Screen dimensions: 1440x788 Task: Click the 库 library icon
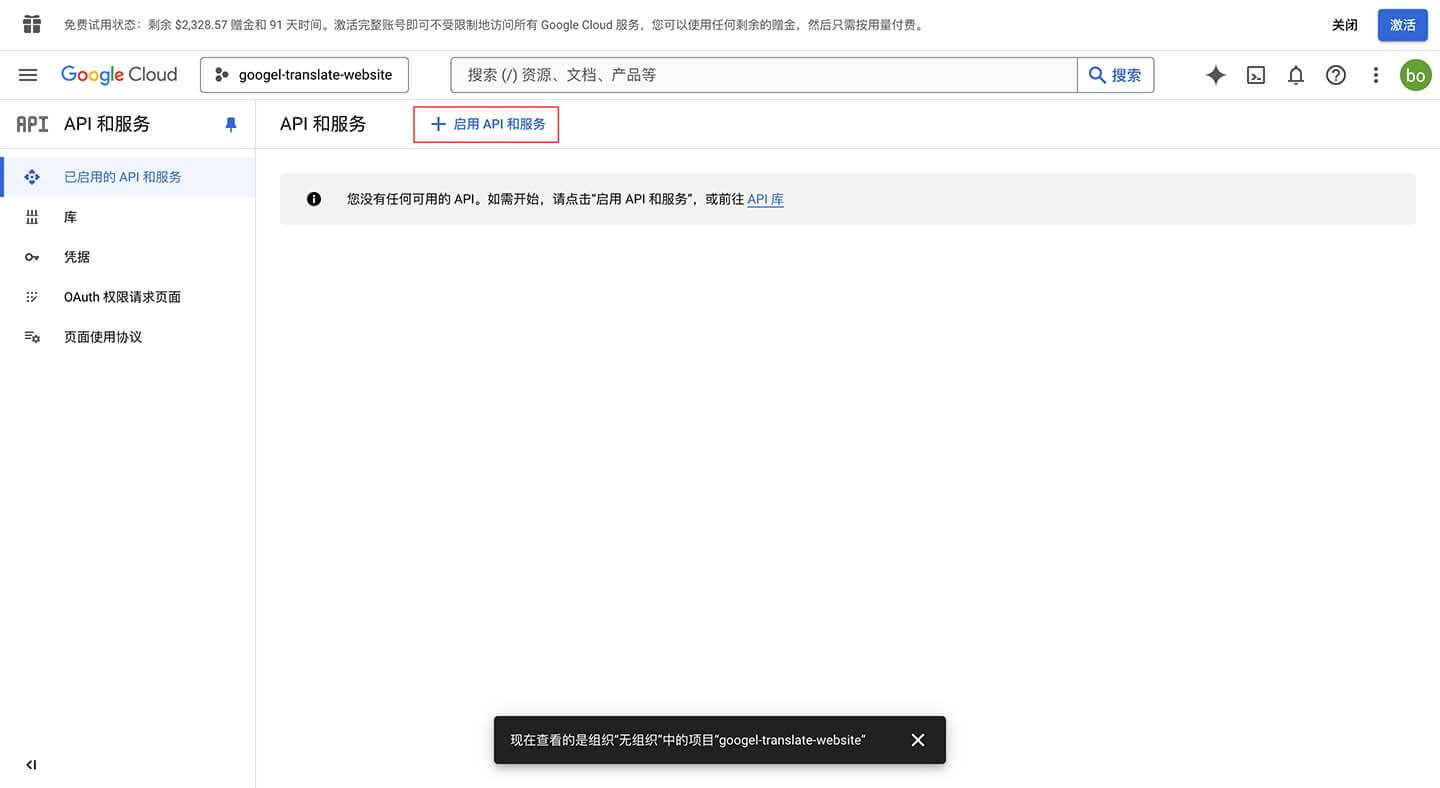tap(32, 217)
